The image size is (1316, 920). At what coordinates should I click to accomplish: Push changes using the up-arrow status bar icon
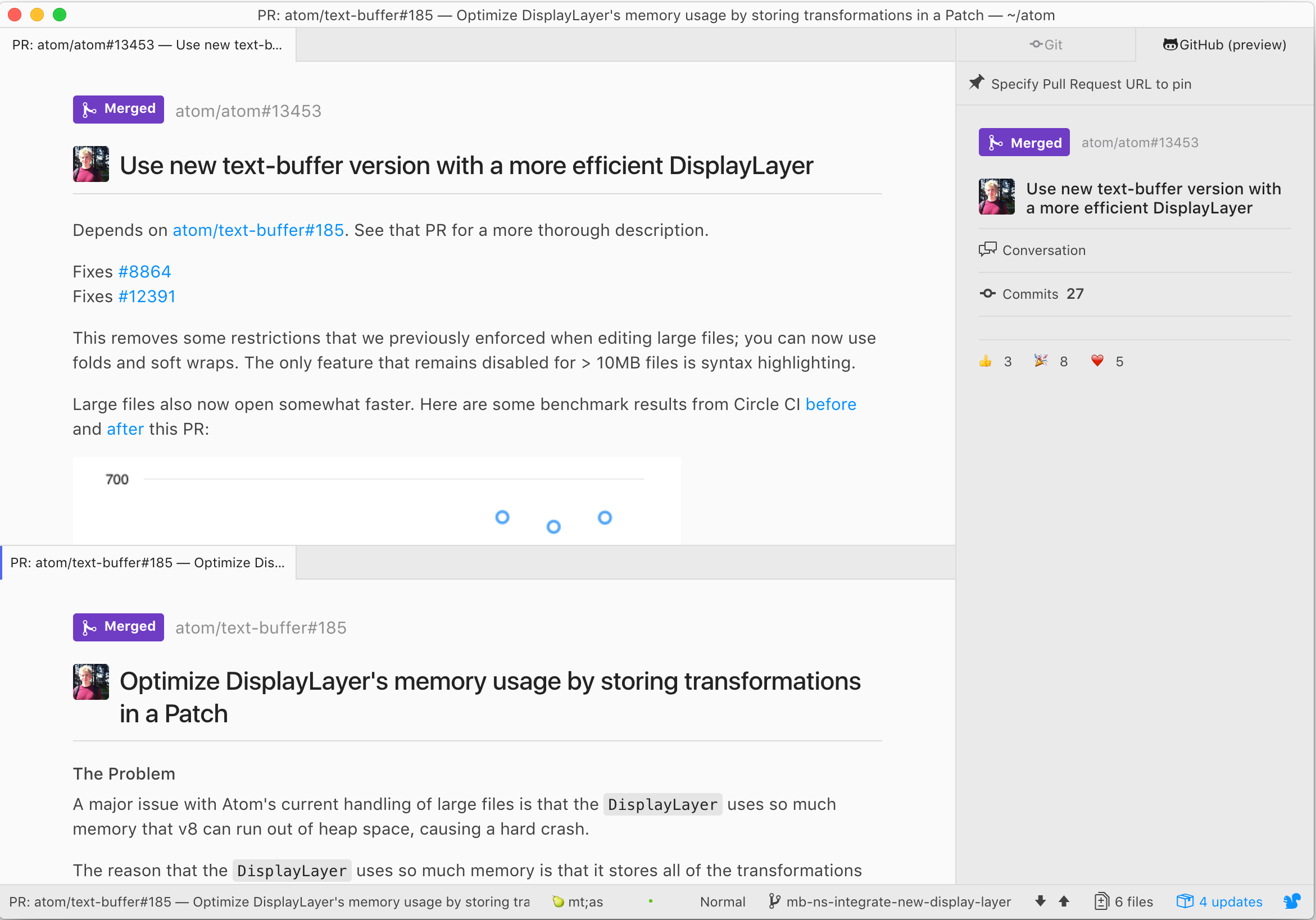[x=1064, y=901]
